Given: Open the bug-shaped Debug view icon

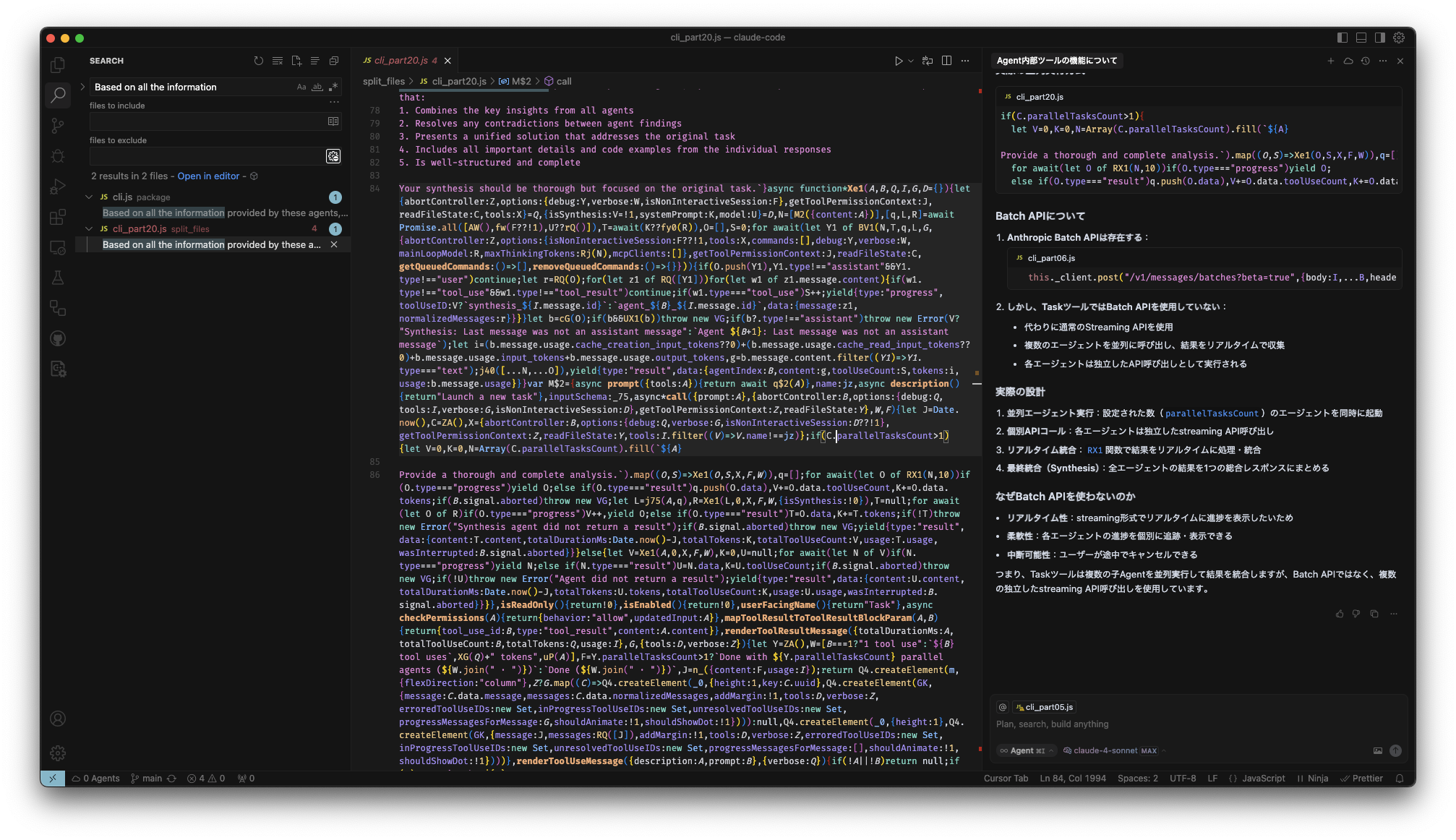Looking at the screenshot, I should click(58, 156).
